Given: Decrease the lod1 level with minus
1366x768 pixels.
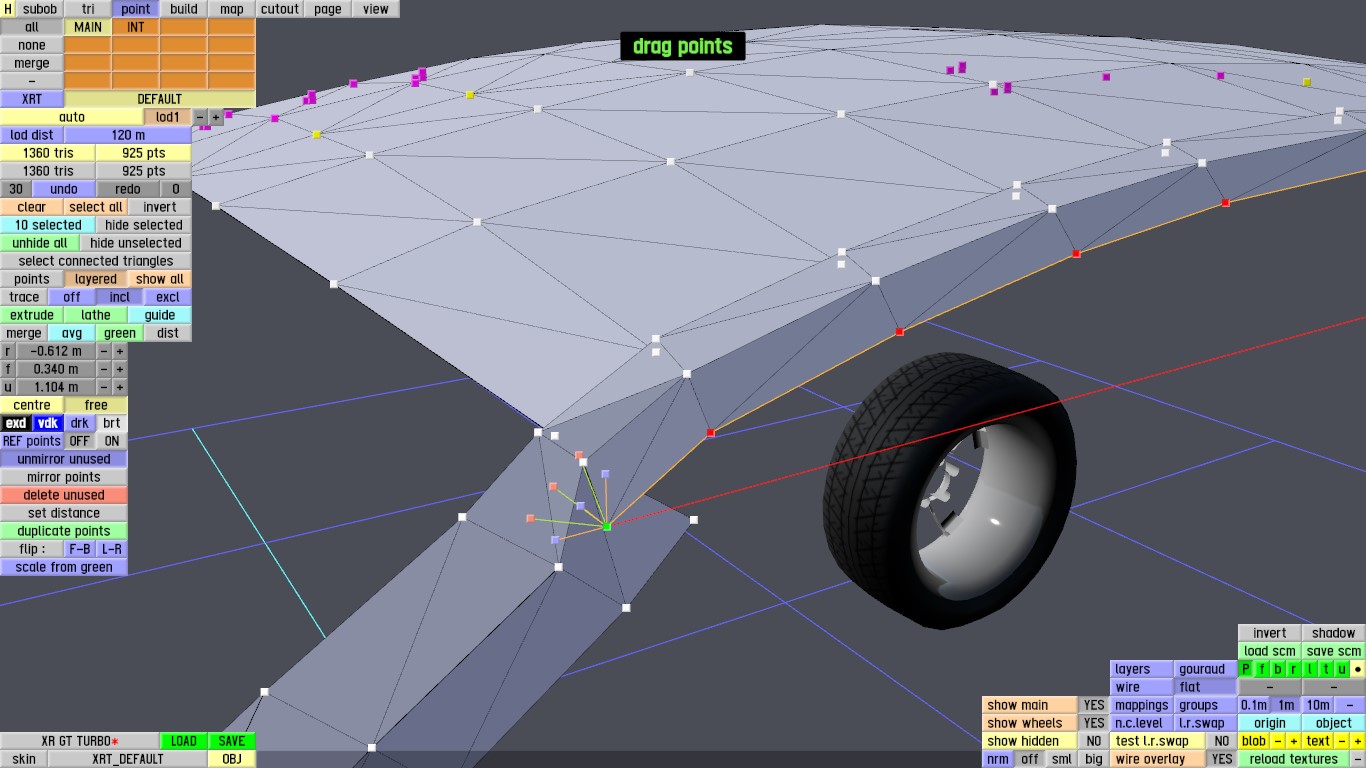Looking at the screenshot, I should pyautogui.click(x=200, y=117).
